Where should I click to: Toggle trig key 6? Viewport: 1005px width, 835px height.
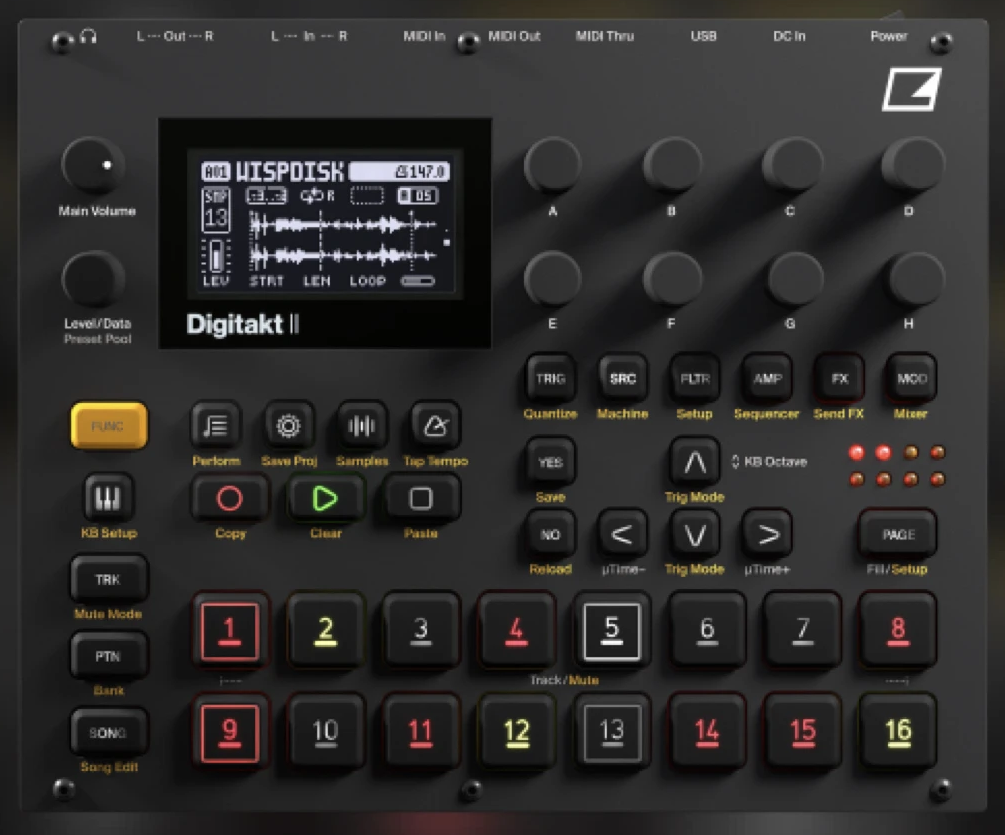pyautogui.click(x=707, y=631)
